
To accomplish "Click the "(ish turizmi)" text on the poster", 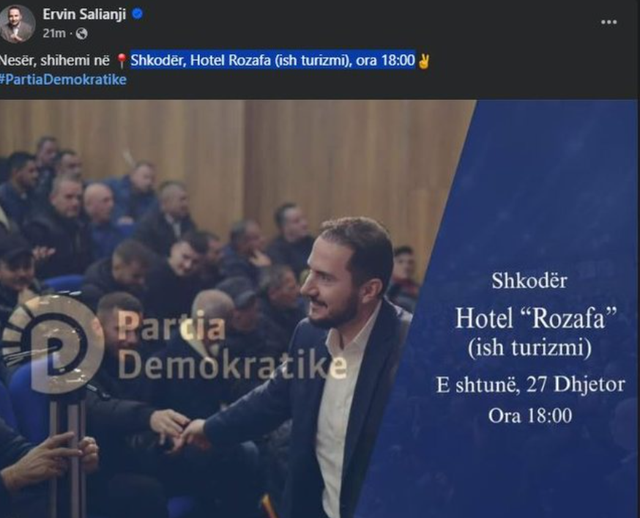I will point(529,348).
